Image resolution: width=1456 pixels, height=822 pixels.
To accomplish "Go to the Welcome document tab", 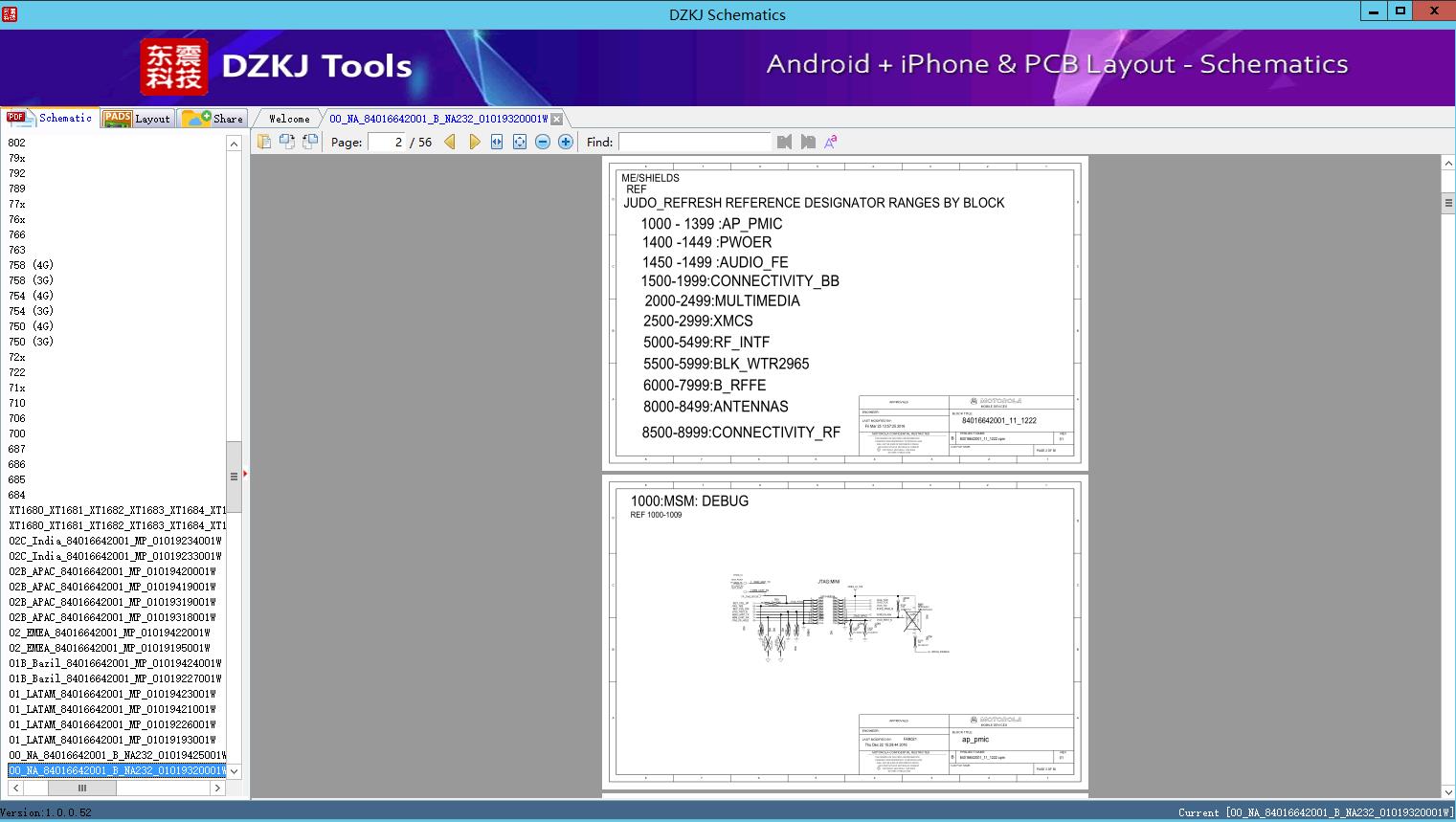I will pos(289,119).
